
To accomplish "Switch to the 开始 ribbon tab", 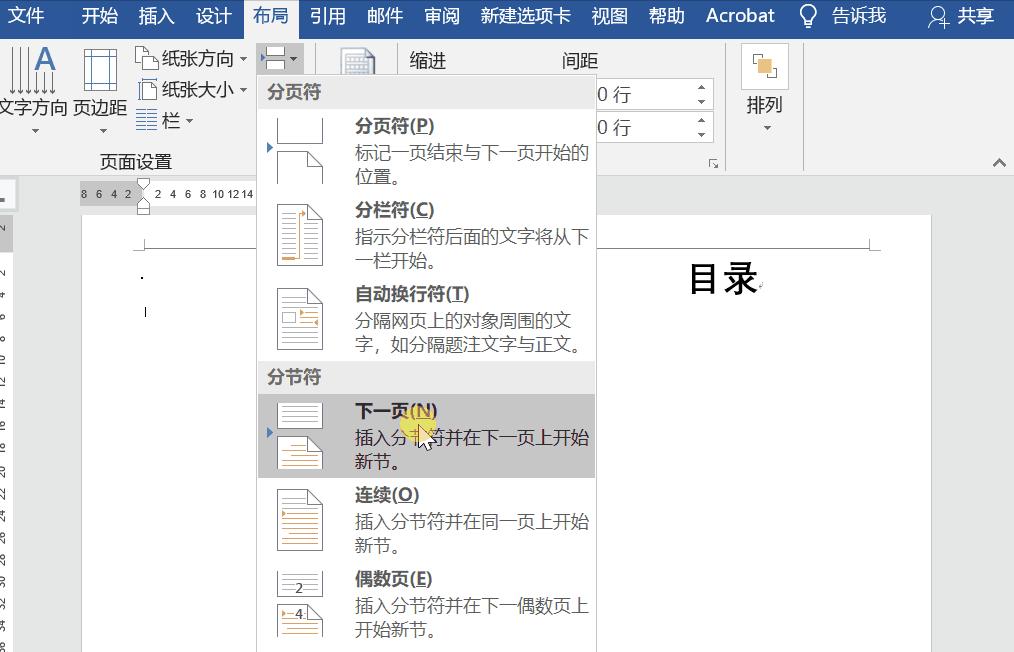I will point(99,15).
